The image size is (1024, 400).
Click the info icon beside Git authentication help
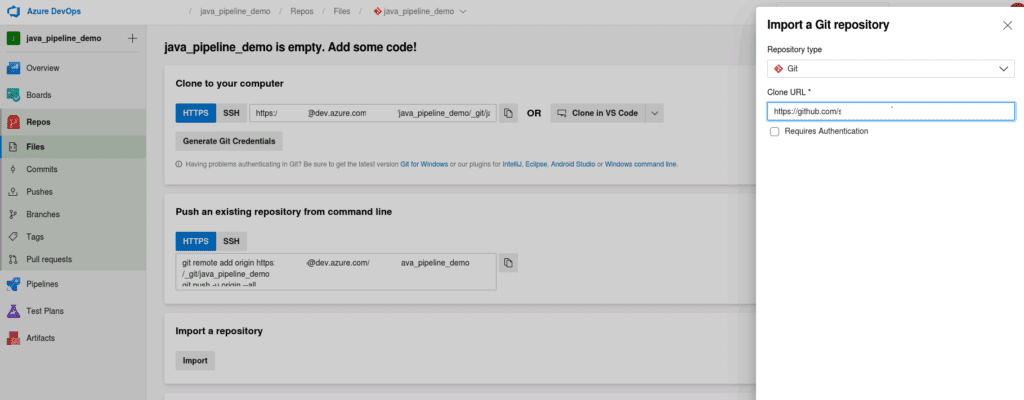[x=179, y=164]
